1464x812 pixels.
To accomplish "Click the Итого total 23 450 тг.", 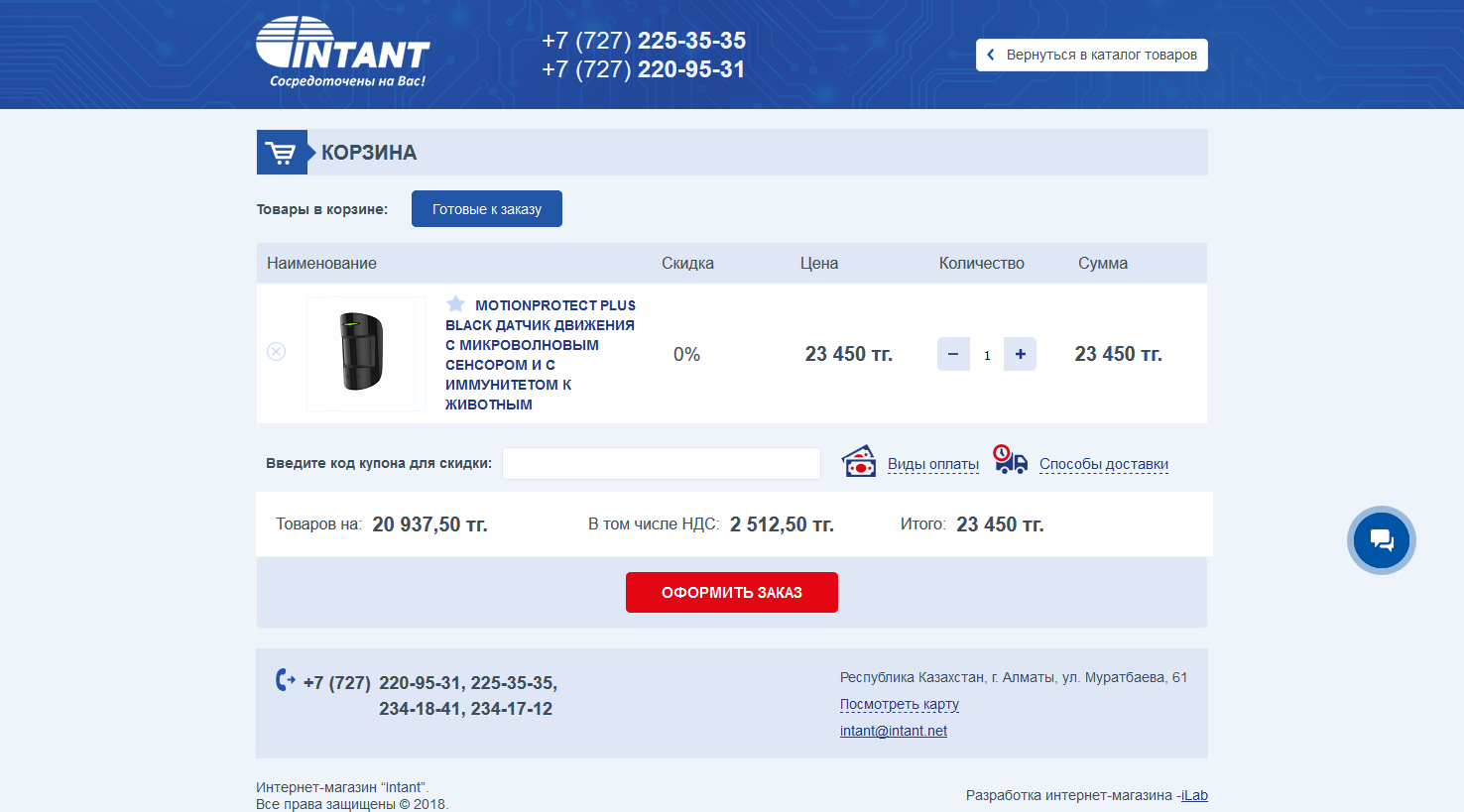I will (x=1000, y=524).
